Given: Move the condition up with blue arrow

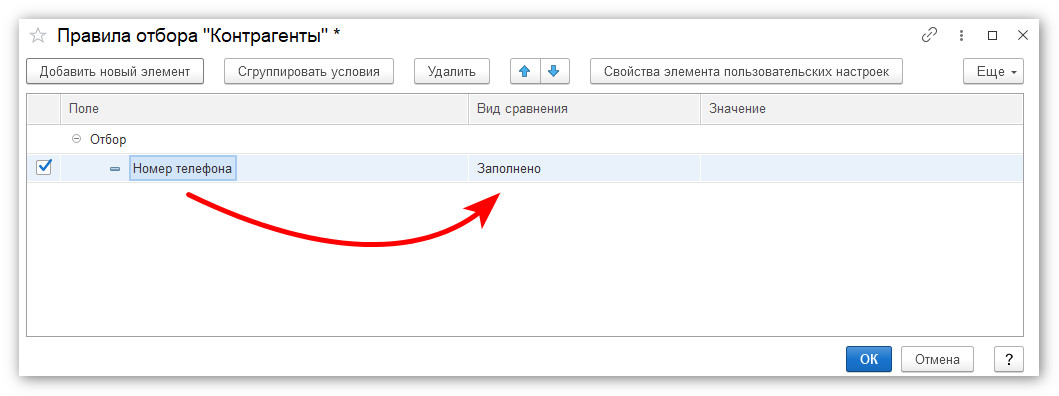Looking at the screenshot, I should tap(525, 71).
